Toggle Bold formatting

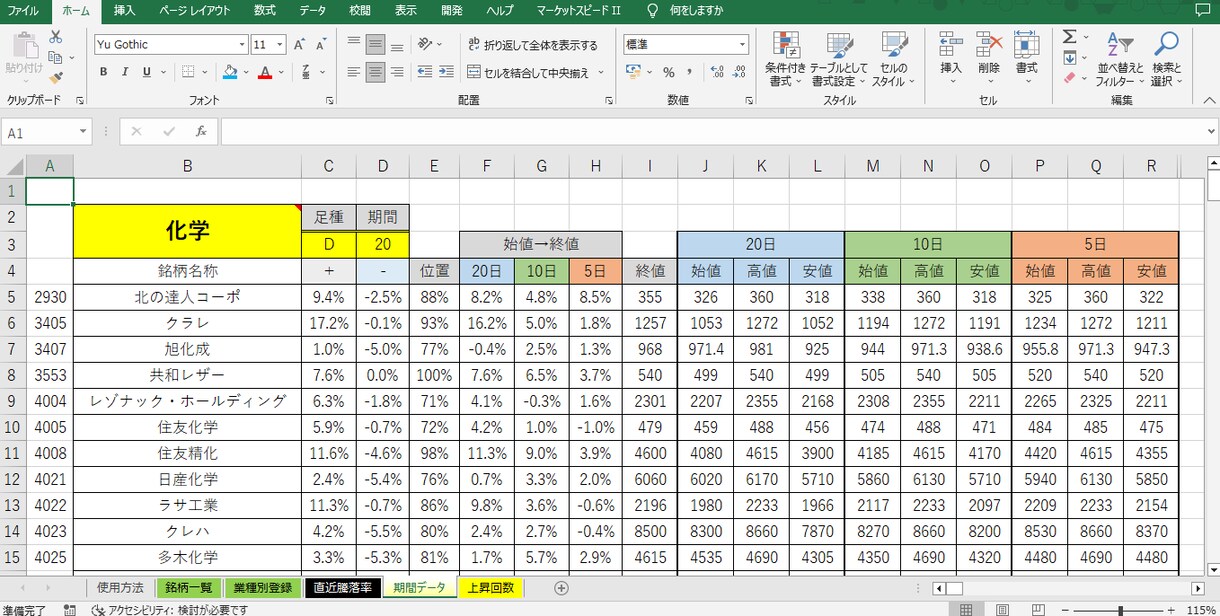coord(104,72)
